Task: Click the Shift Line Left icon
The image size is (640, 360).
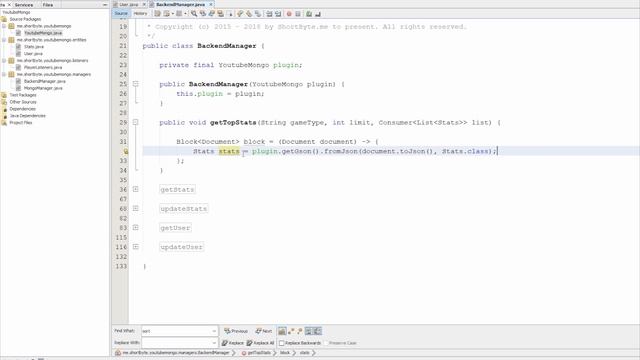Action: 269,13
